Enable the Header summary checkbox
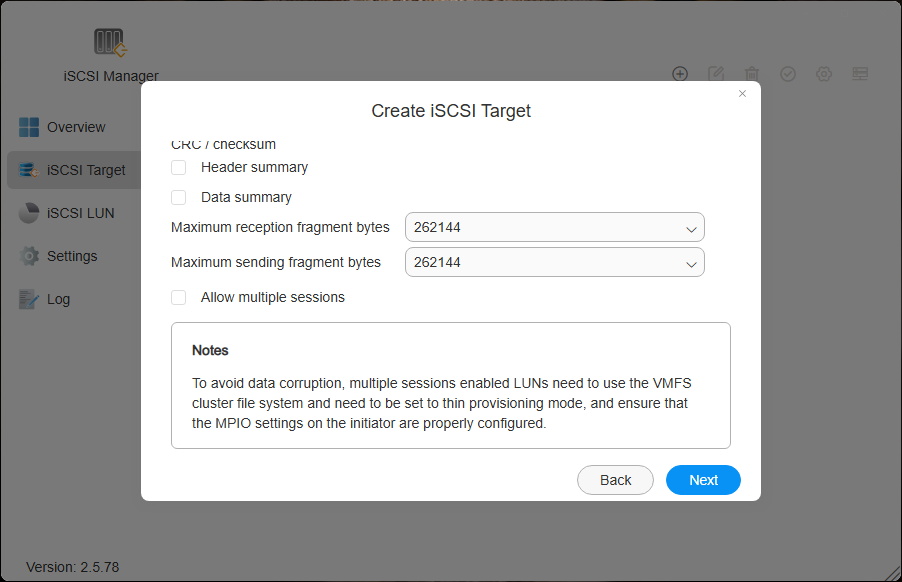Screen dimensions: 902x582 tap(179, 168)
